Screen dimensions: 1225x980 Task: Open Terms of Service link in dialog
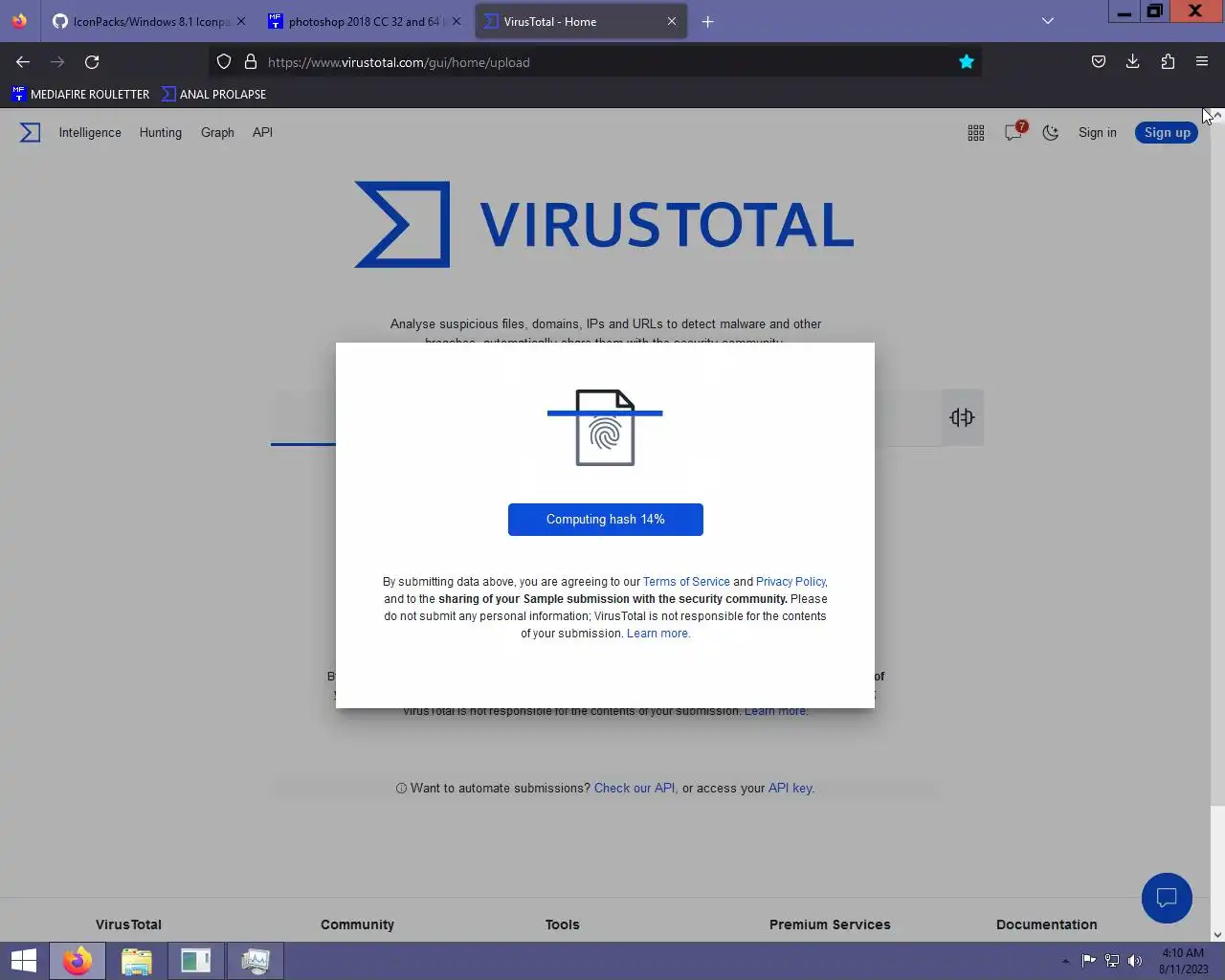coord(686,582)
